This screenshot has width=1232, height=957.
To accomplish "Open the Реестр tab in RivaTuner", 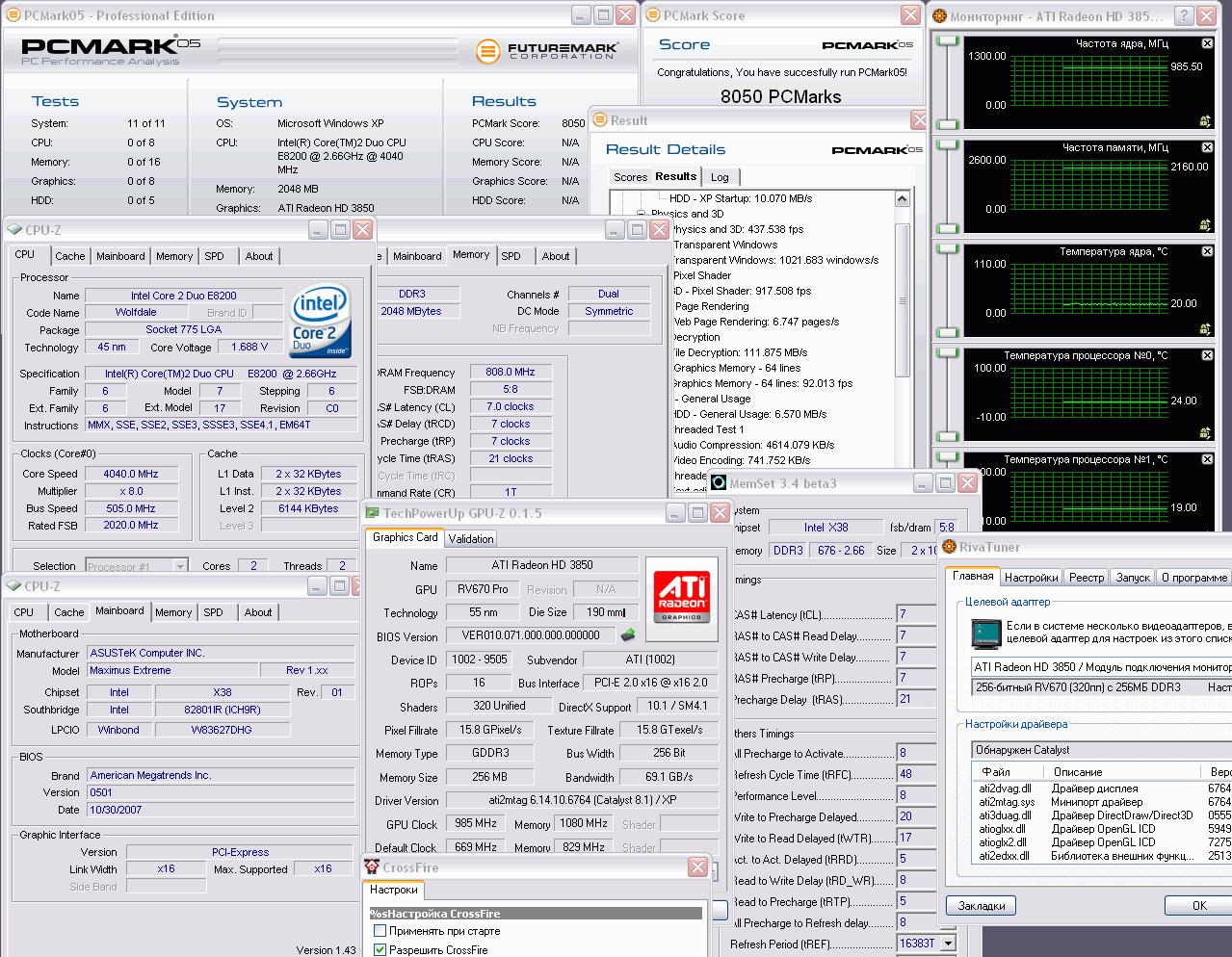I will click(1087, 578).
